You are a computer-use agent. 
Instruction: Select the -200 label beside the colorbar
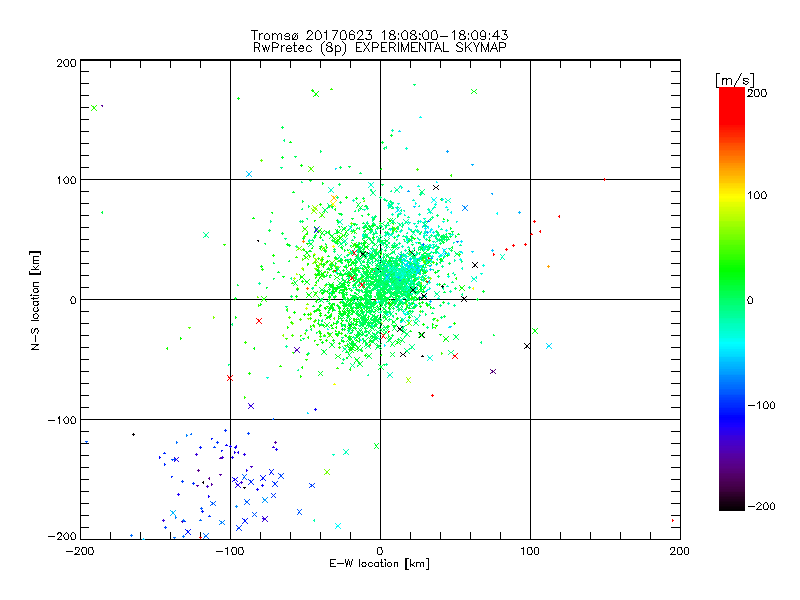(x=761, y=506)
